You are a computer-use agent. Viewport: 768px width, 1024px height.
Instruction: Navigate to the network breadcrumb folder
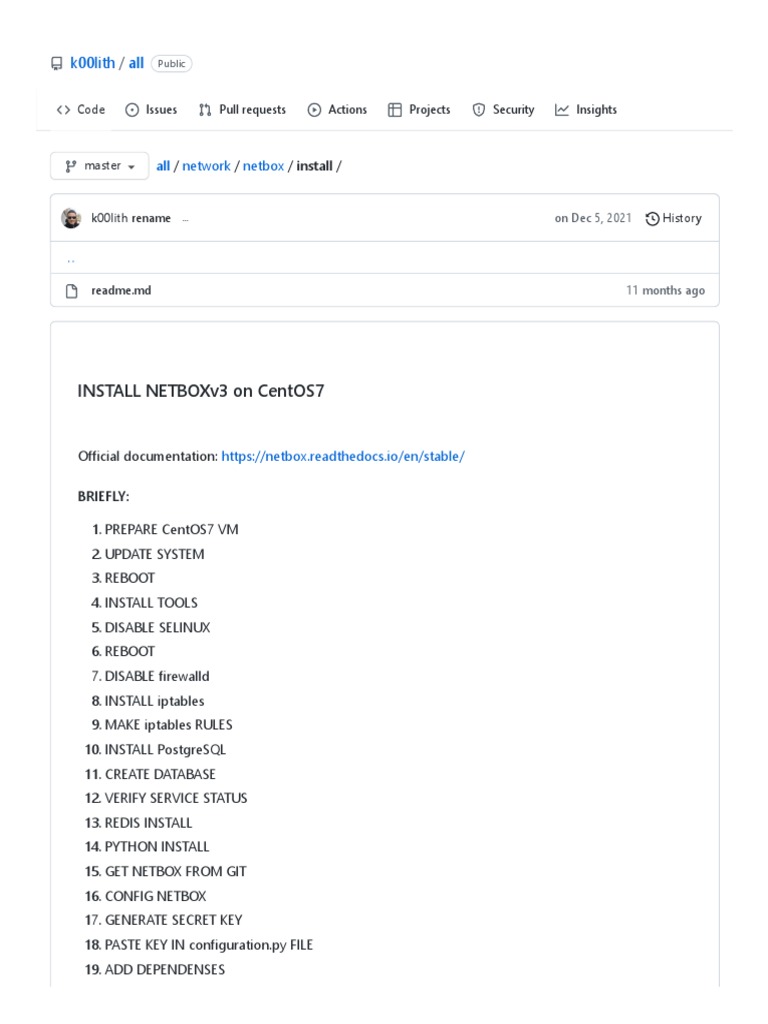(206, 166)
